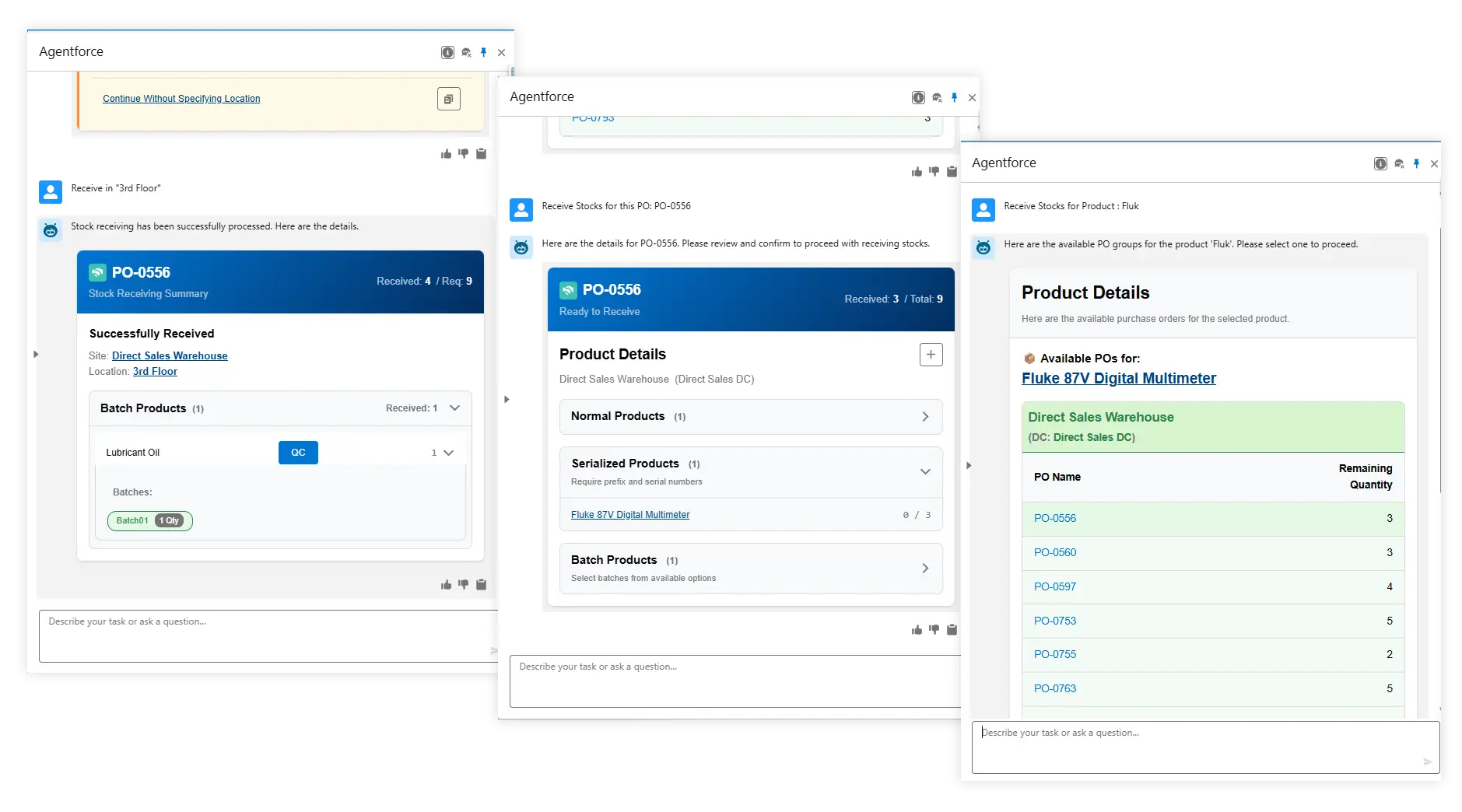Thumbs up the PO-0793 list response in middle panel
This screenshot has height=812, width=1462.
coord(917,172)
